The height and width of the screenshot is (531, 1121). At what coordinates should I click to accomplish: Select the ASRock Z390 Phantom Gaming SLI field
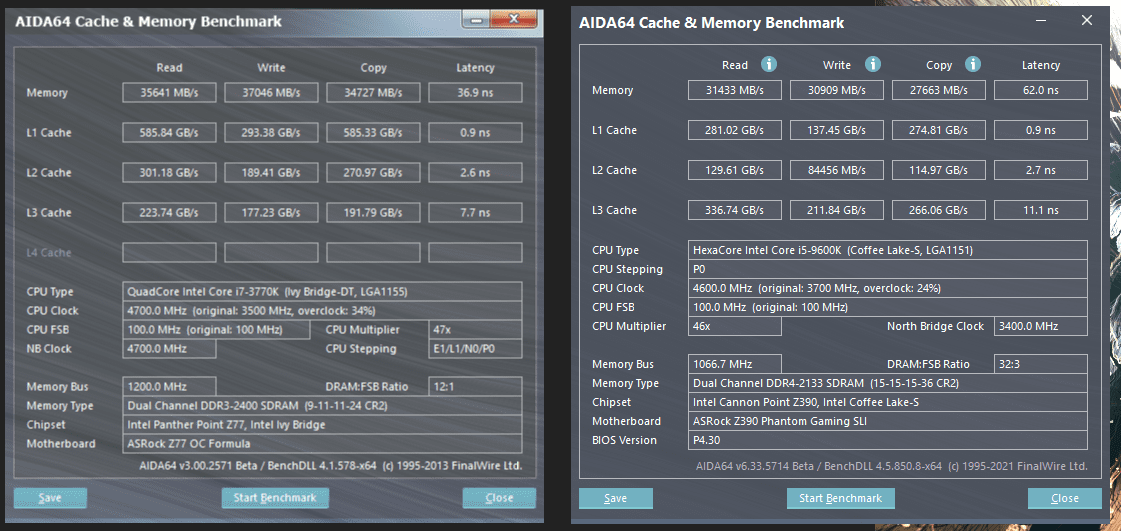[888, 421]
